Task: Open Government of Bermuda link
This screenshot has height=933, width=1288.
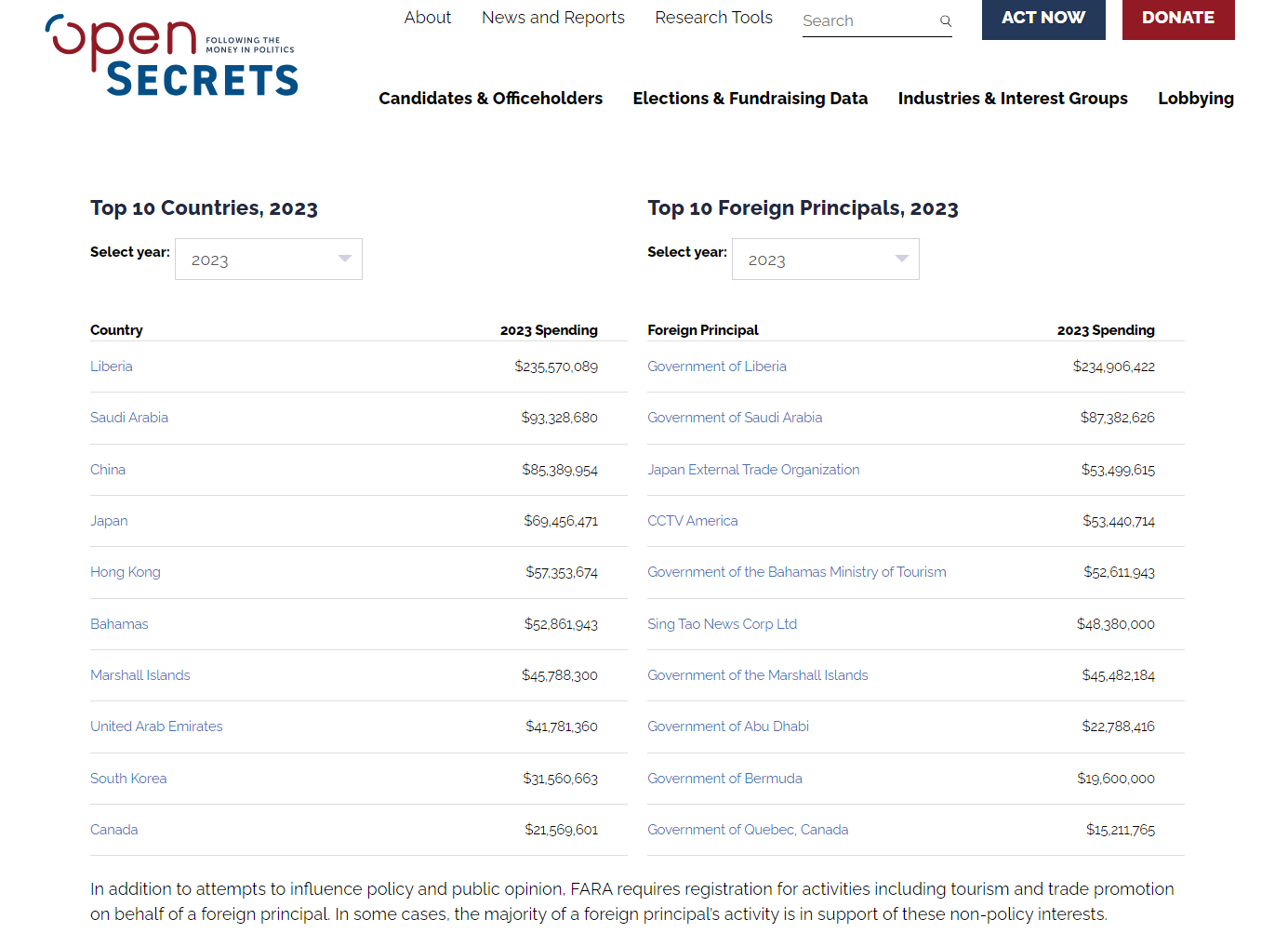Action: (724, 779)
